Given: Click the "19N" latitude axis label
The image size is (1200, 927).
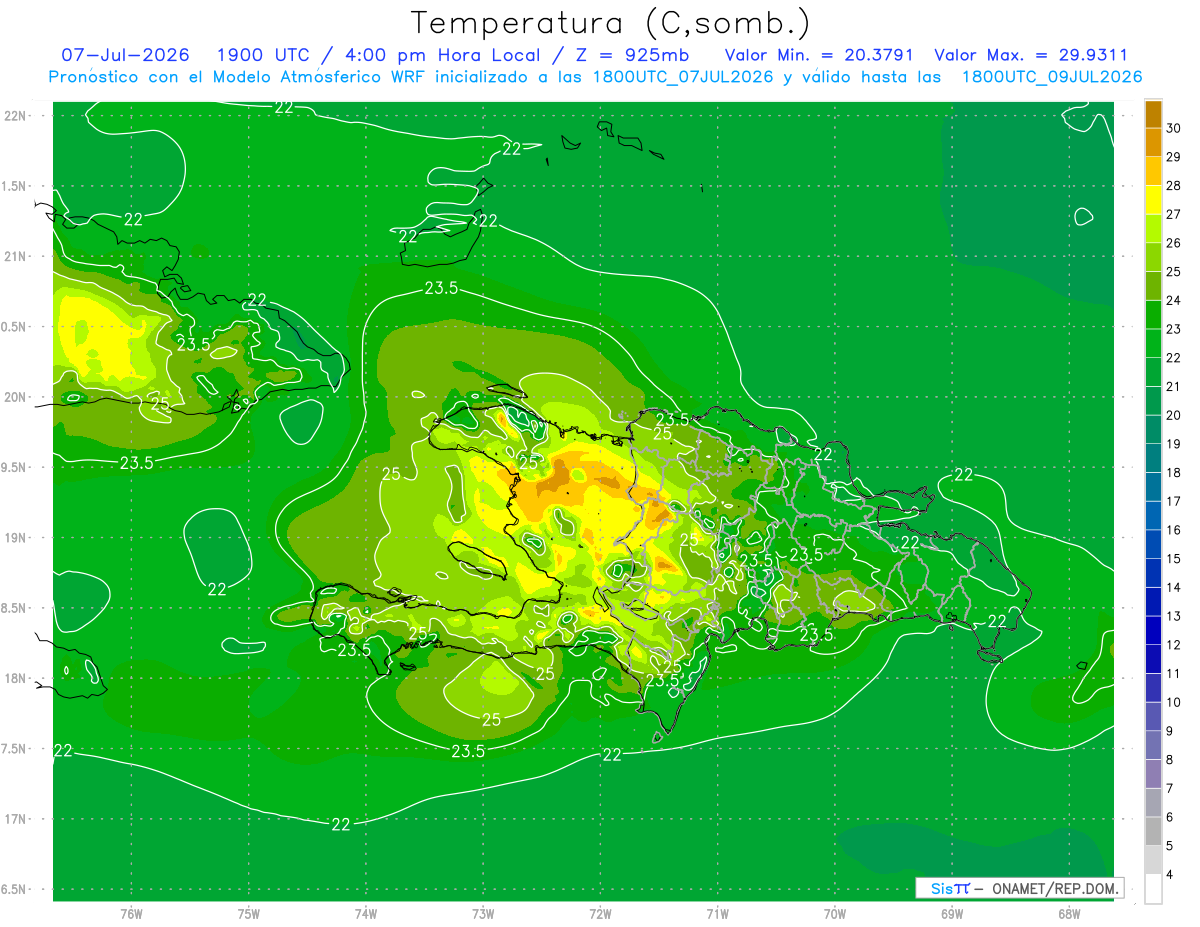Looking at the screenshot, I should coord(14,537).
